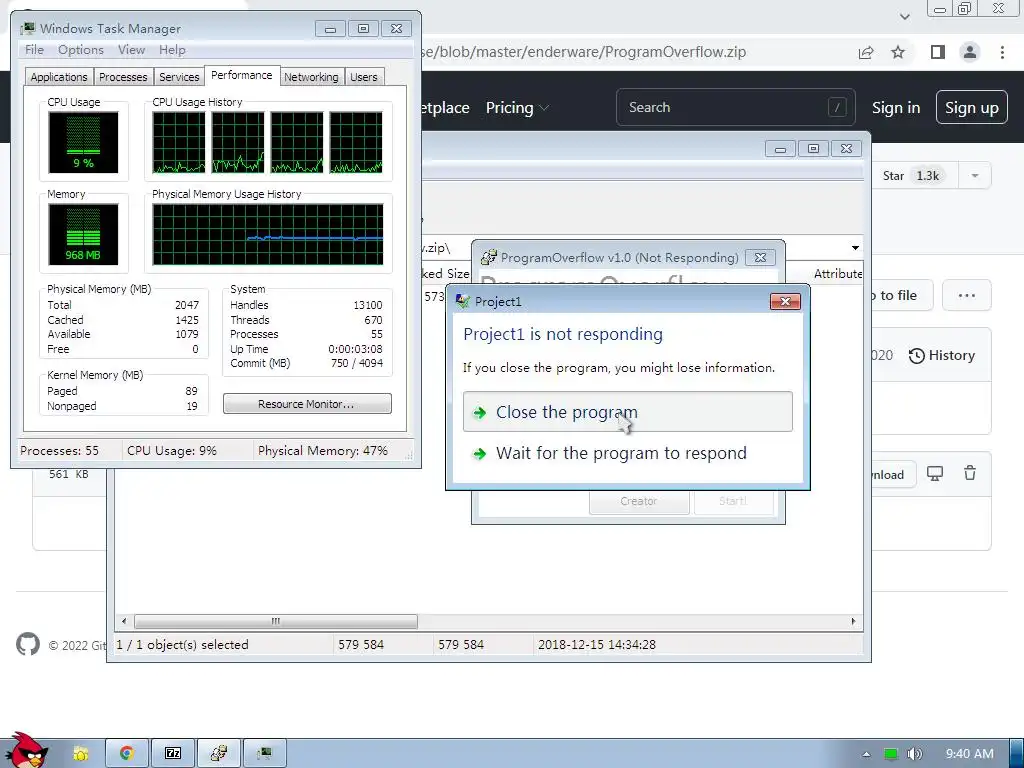Screen dimensions: 1024x768
Task: Expand the browser tab search chevron
Action: click(904, 16)
